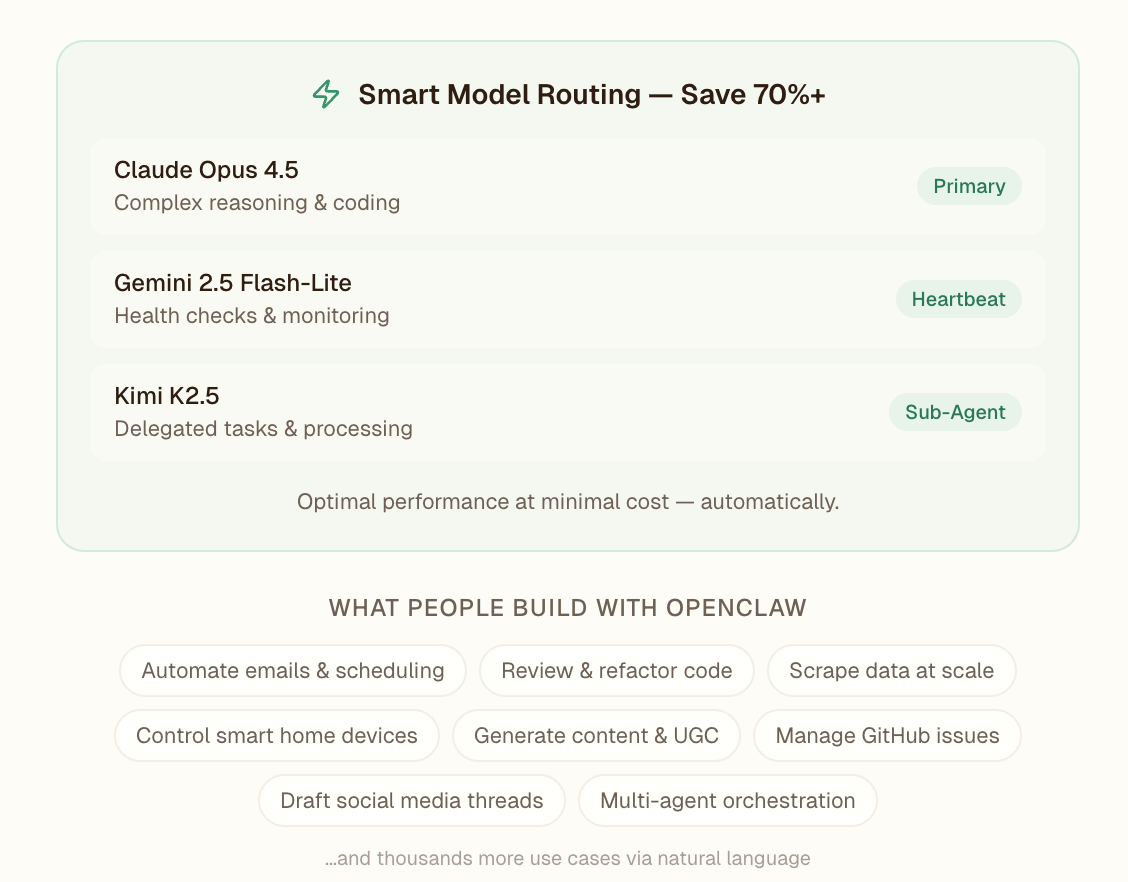Click the Primary badge
Screen dimensions: 1128x882
(968, 186)
